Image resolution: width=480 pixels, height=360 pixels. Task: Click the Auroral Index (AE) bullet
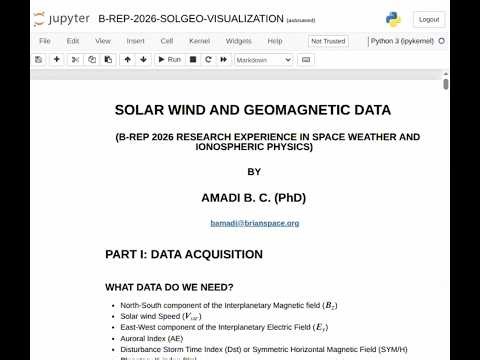pos(152,338)
